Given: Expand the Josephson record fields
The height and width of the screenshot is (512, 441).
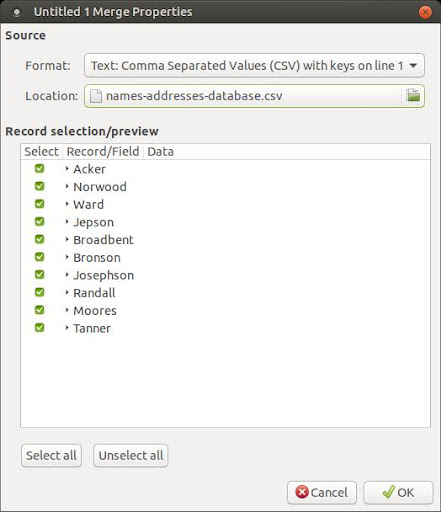Looking at the screenshot, I should pos(67,275).
